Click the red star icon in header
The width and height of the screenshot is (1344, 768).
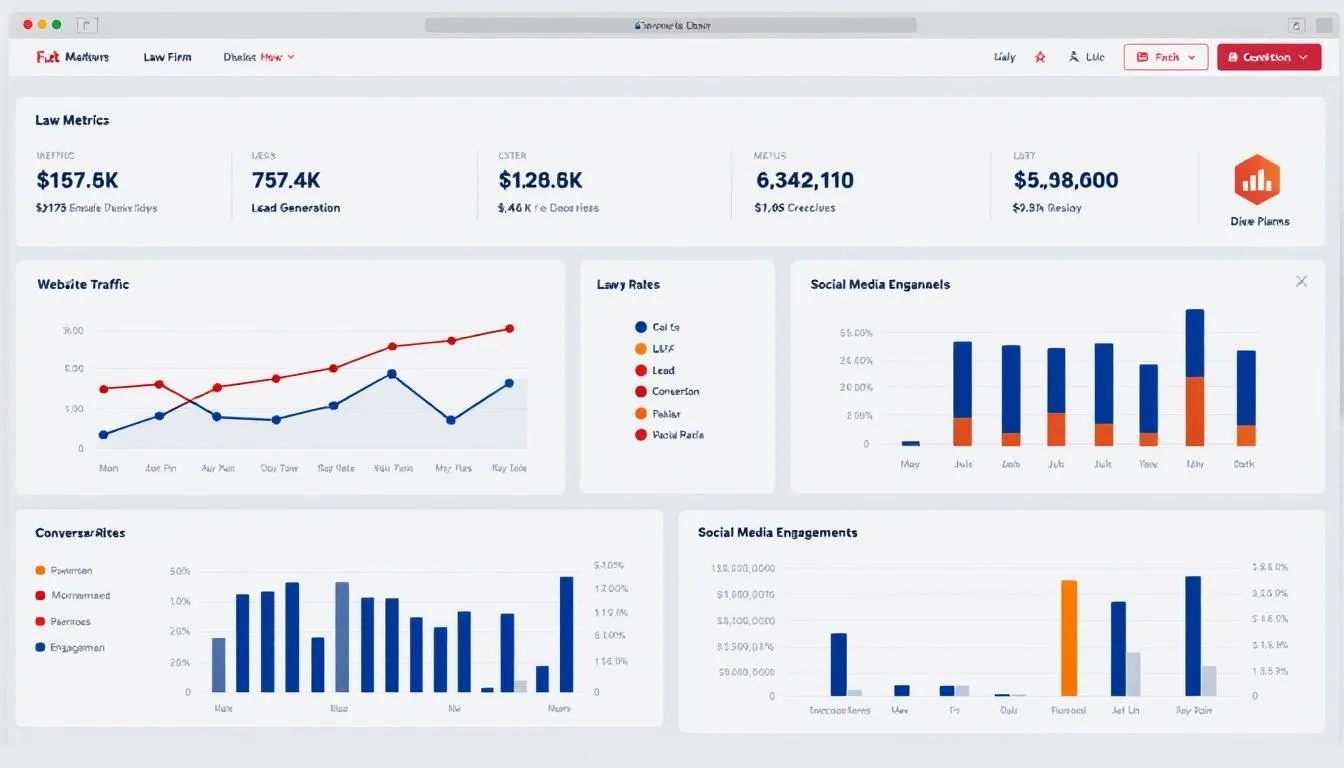pos(1040,57)
